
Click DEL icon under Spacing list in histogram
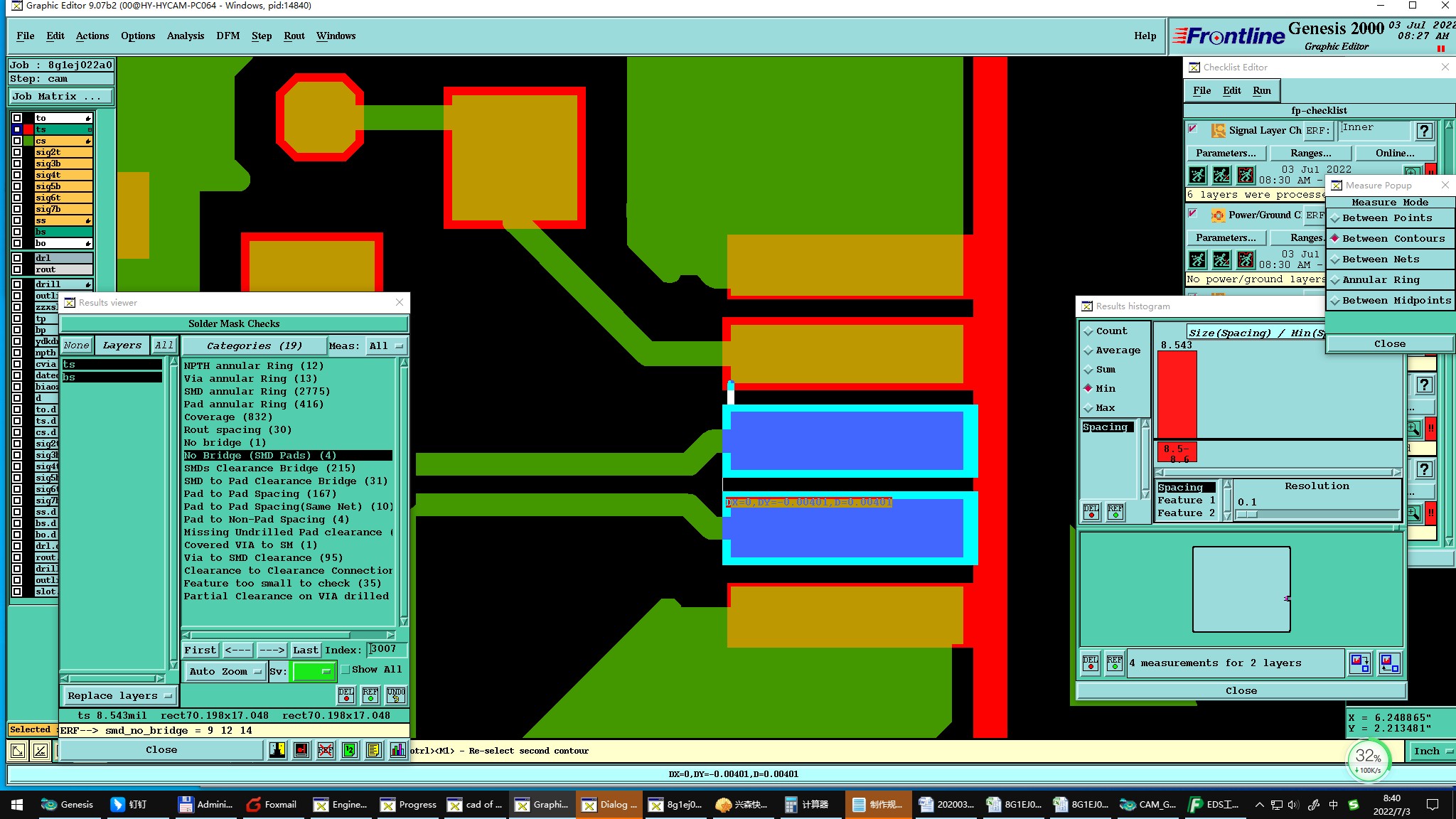[x=1091, y=511]
